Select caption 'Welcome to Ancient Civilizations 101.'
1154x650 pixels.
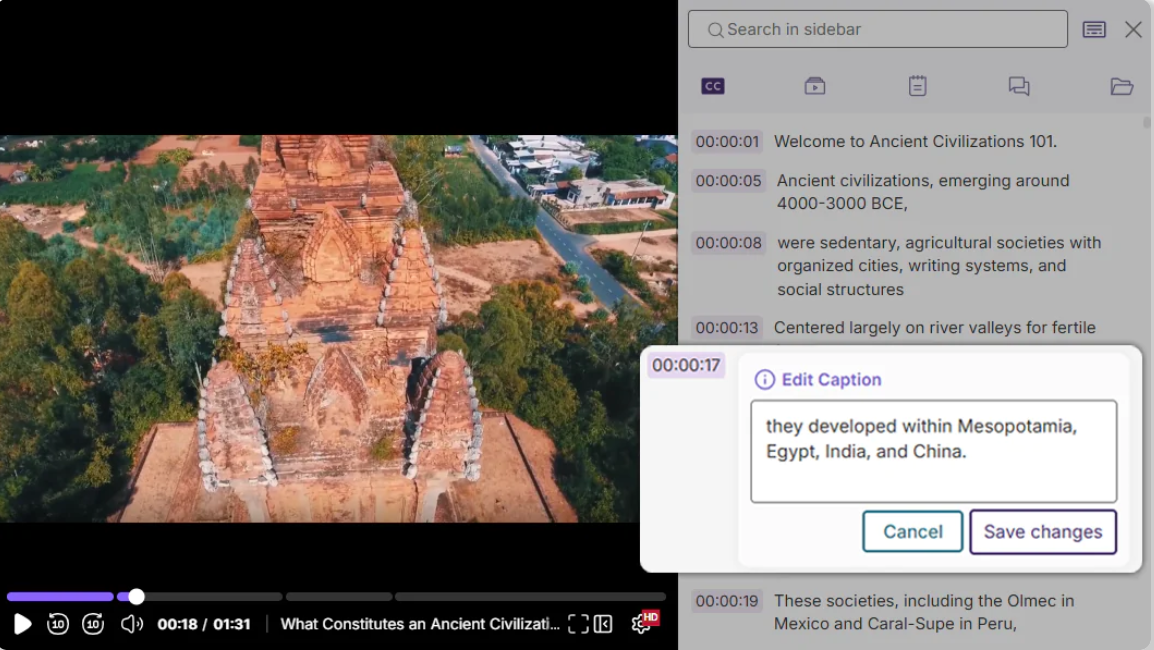pyautogui.click(x=916, y=141)
